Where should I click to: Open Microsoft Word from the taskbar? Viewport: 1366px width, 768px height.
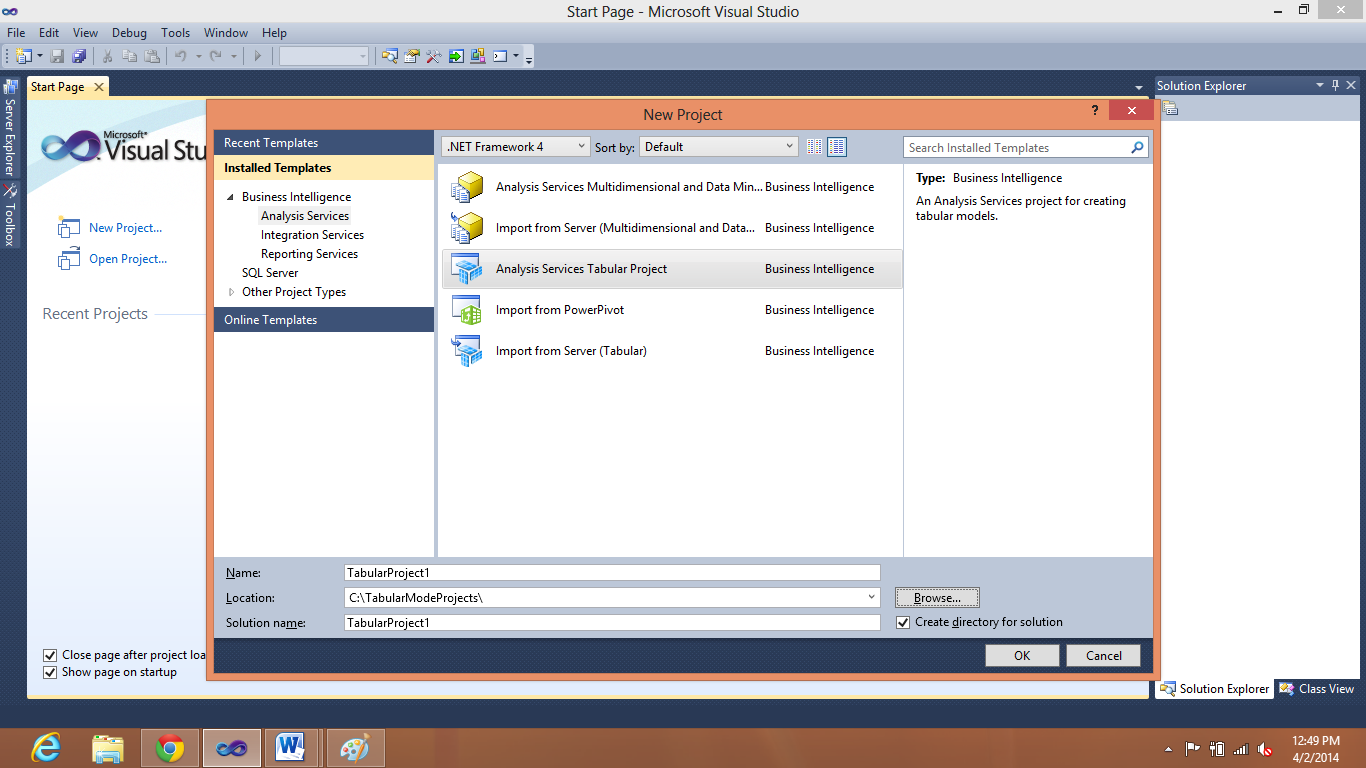291,747
